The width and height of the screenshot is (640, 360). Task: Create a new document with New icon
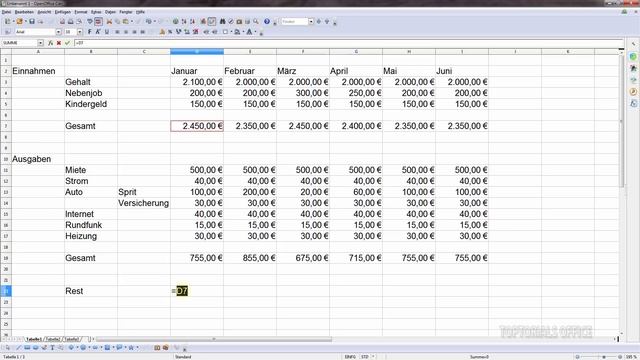click(7, 21)
